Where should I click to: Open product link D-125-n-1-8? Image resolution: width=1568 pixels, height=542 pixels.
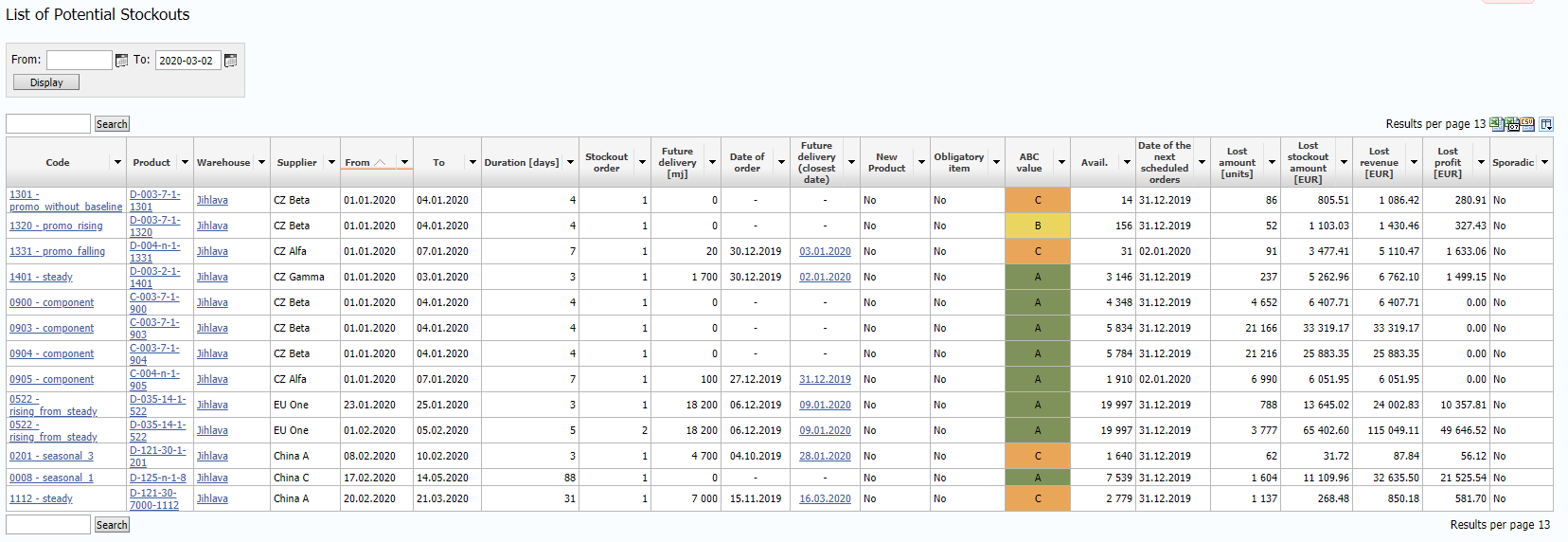157,479
